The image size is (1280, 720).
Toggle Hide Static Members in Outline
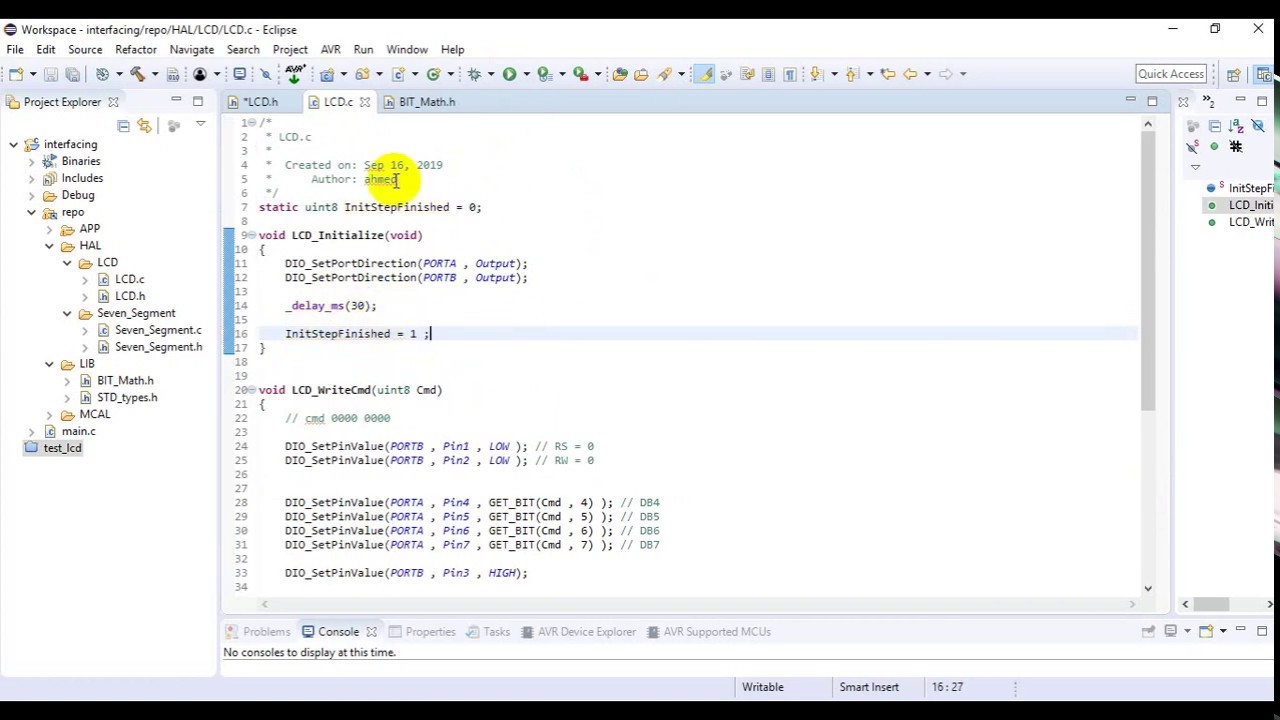tap(1192, 146)
